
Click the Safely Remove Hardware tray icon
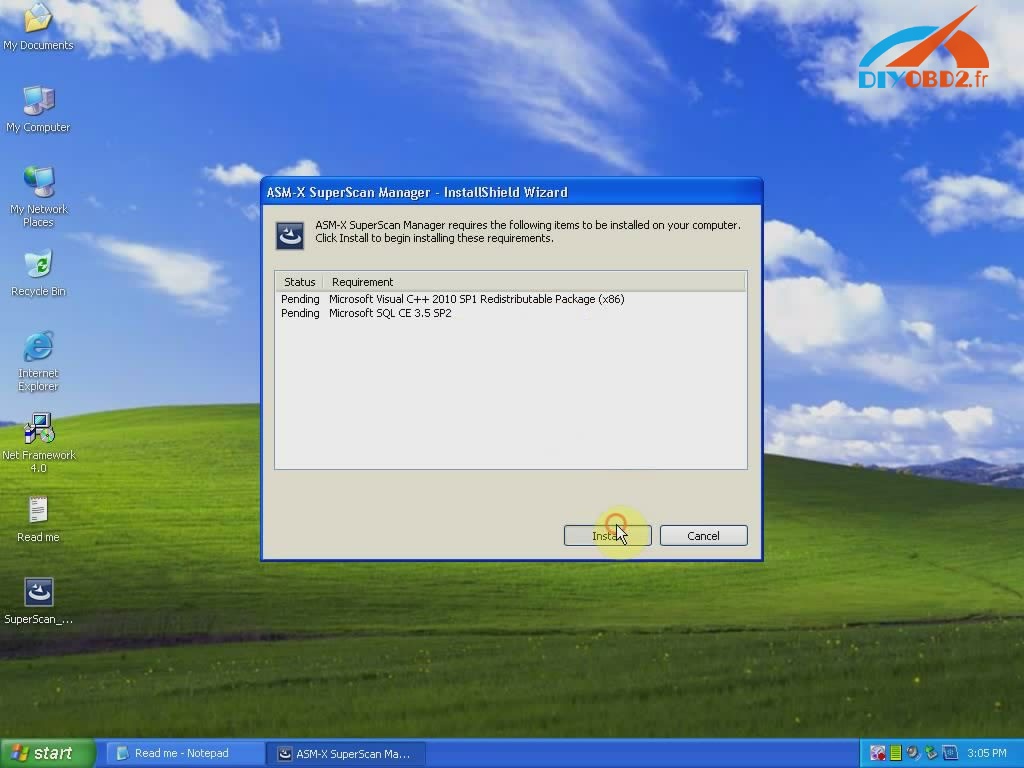930,753
